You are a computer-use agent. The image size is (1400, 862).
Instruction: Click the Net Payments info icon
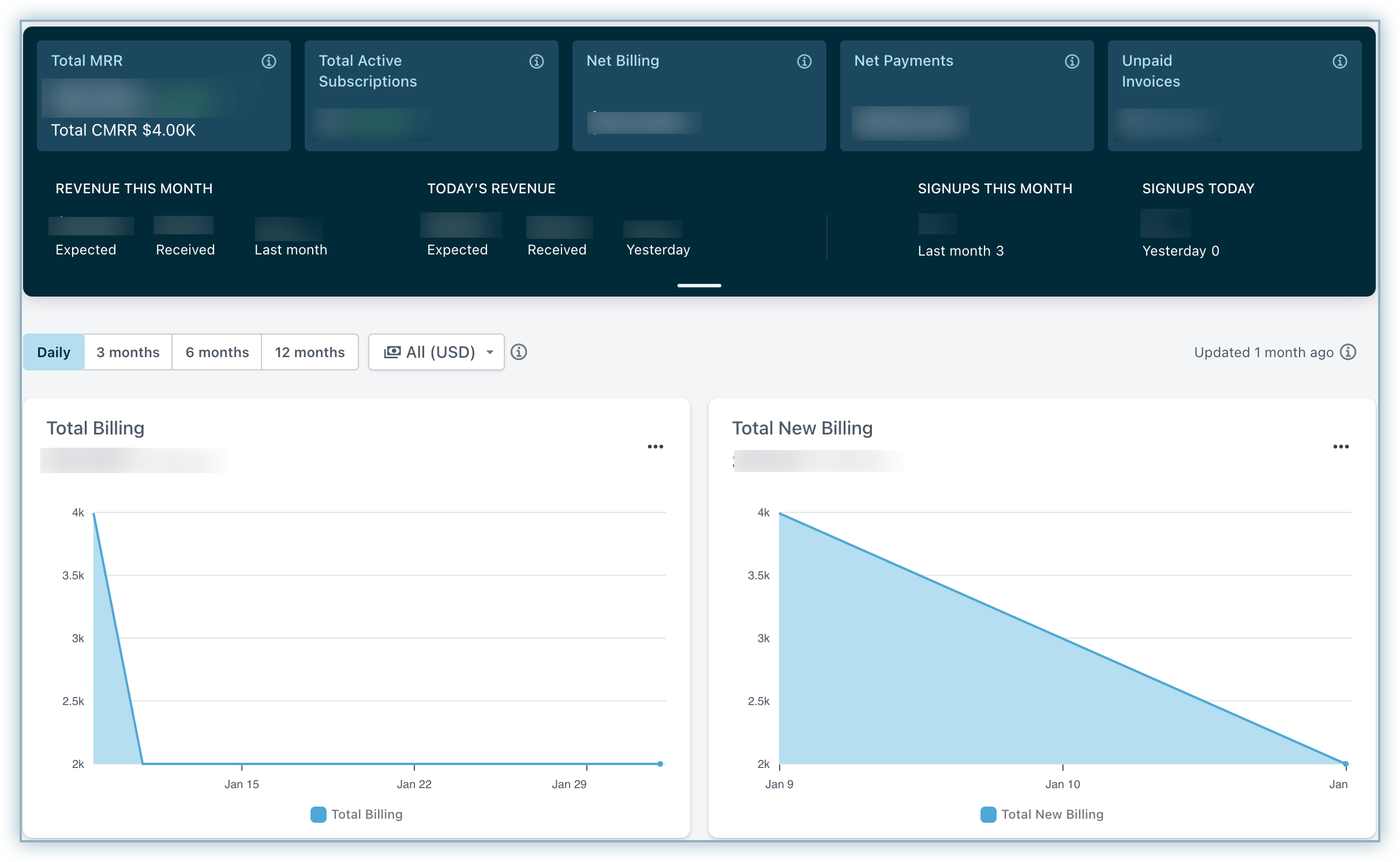pyautogui.click(x=1072, y=61)
